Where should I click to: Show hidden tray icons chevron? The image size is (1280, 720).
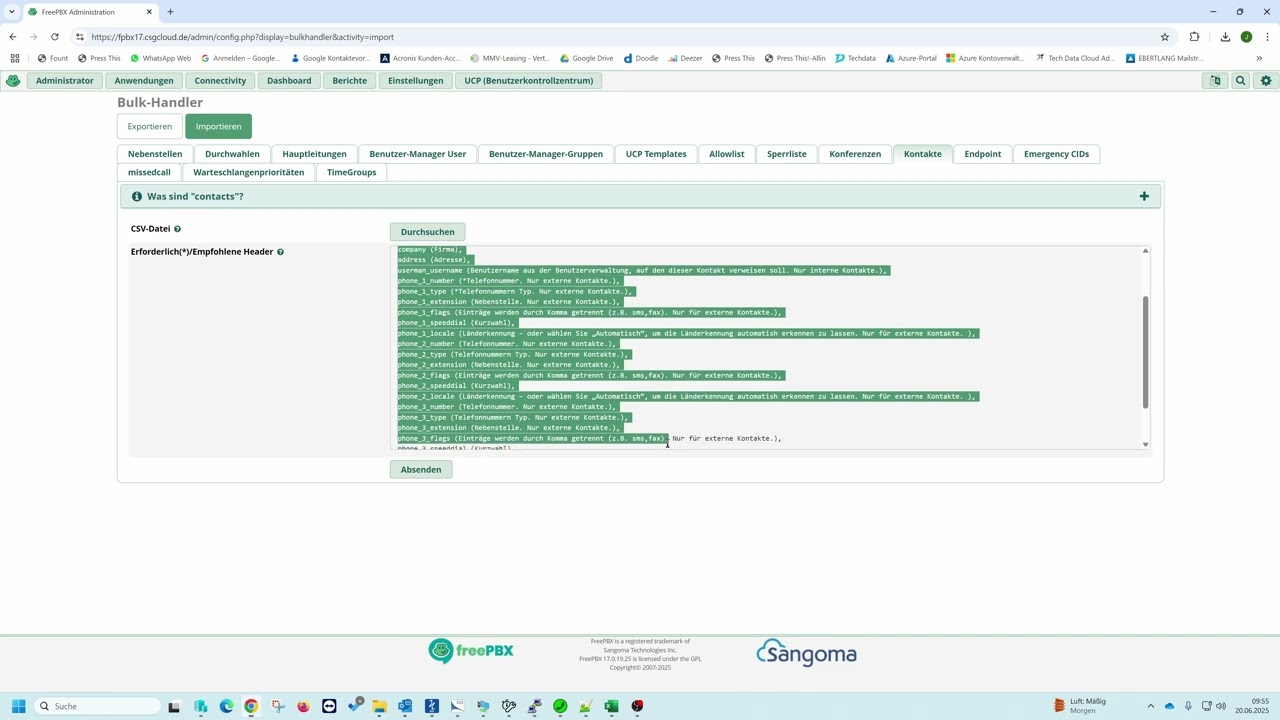pyautogui.click(x=1150, y=706)
